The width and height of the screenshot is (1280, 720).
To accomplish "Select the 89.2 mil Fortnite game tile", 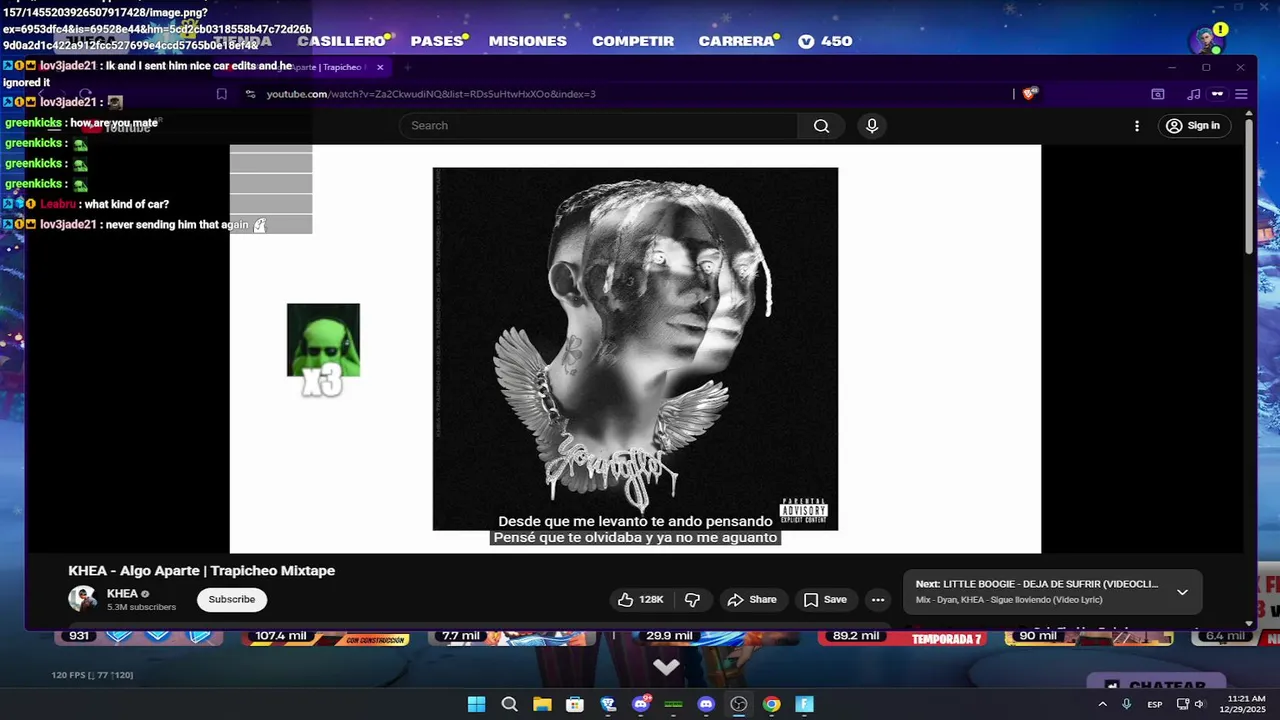I will pyautogui.click(x=900, y=637).
